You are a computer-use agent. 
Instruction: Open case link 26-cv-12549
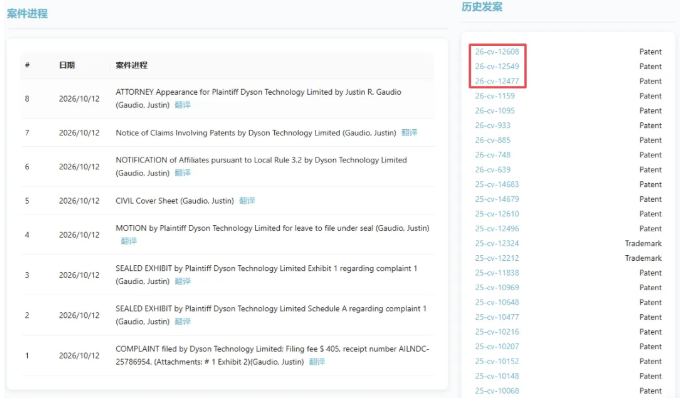tap(497, 66)
